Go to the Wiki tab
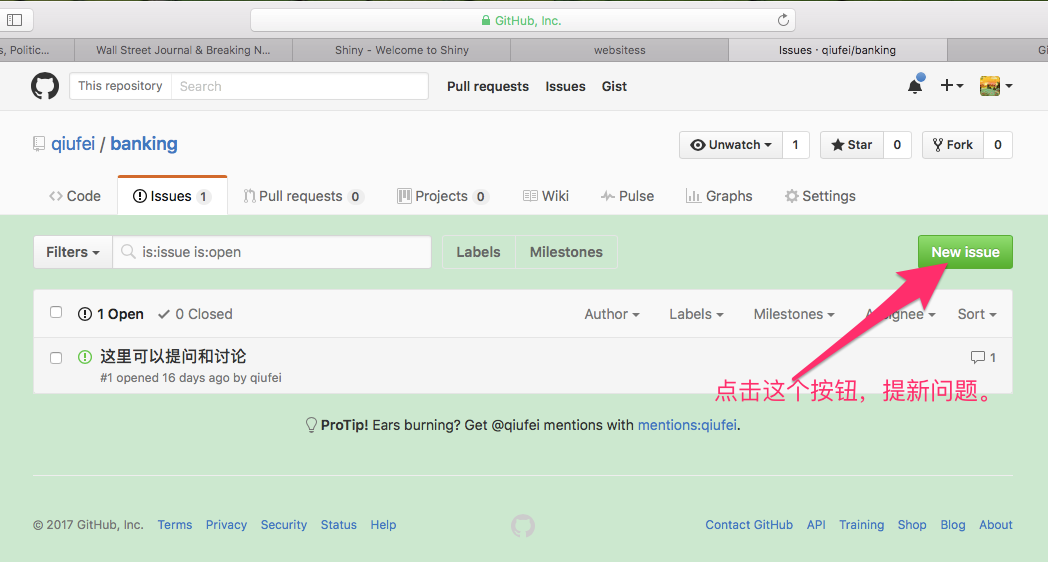The width and height of the screenshot is (1048, 562). 546,196
